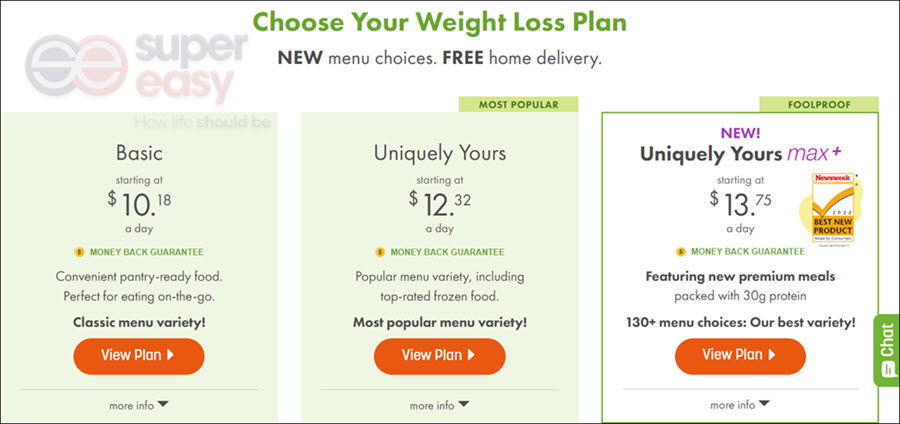900x424 pixels.
Task: View Plan for Uniquely Yours
Action: [x=439, y=355]
